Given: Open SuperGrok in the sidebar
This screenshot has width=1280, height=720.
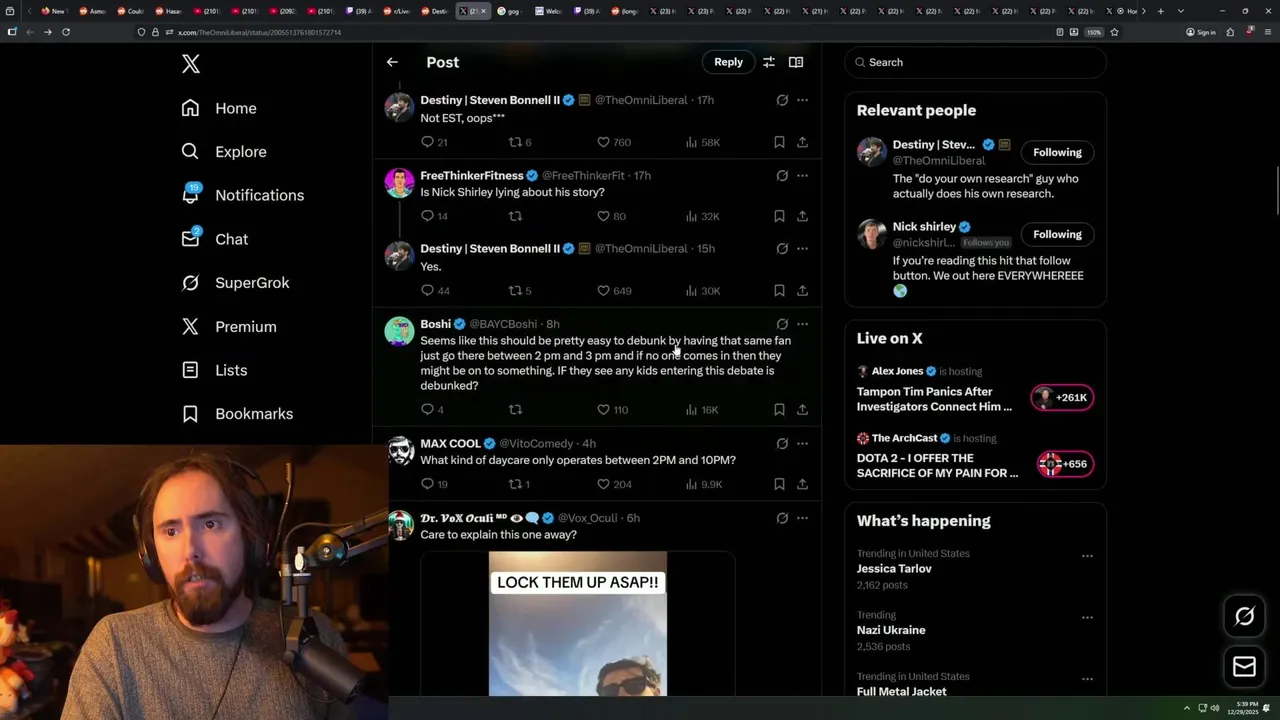Looking at the screenshot, I should [236, 283].
